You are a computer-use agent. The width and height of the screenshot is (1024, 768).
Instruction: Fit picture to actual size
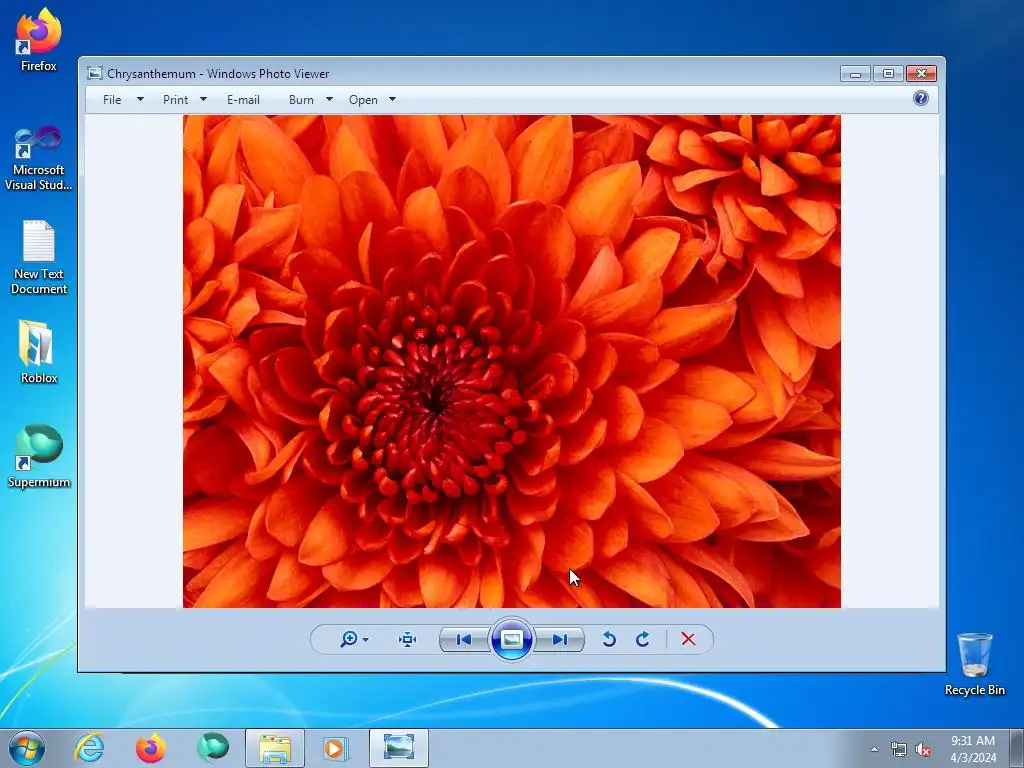pos(408,639)
